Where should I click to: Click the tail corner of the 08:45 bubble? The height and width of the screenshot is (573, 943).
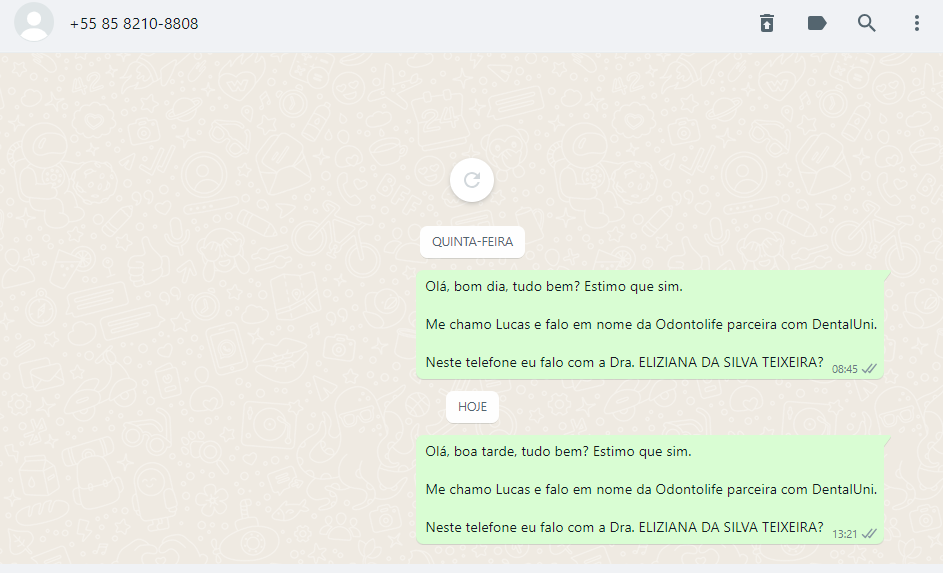[x=886, y=275]
